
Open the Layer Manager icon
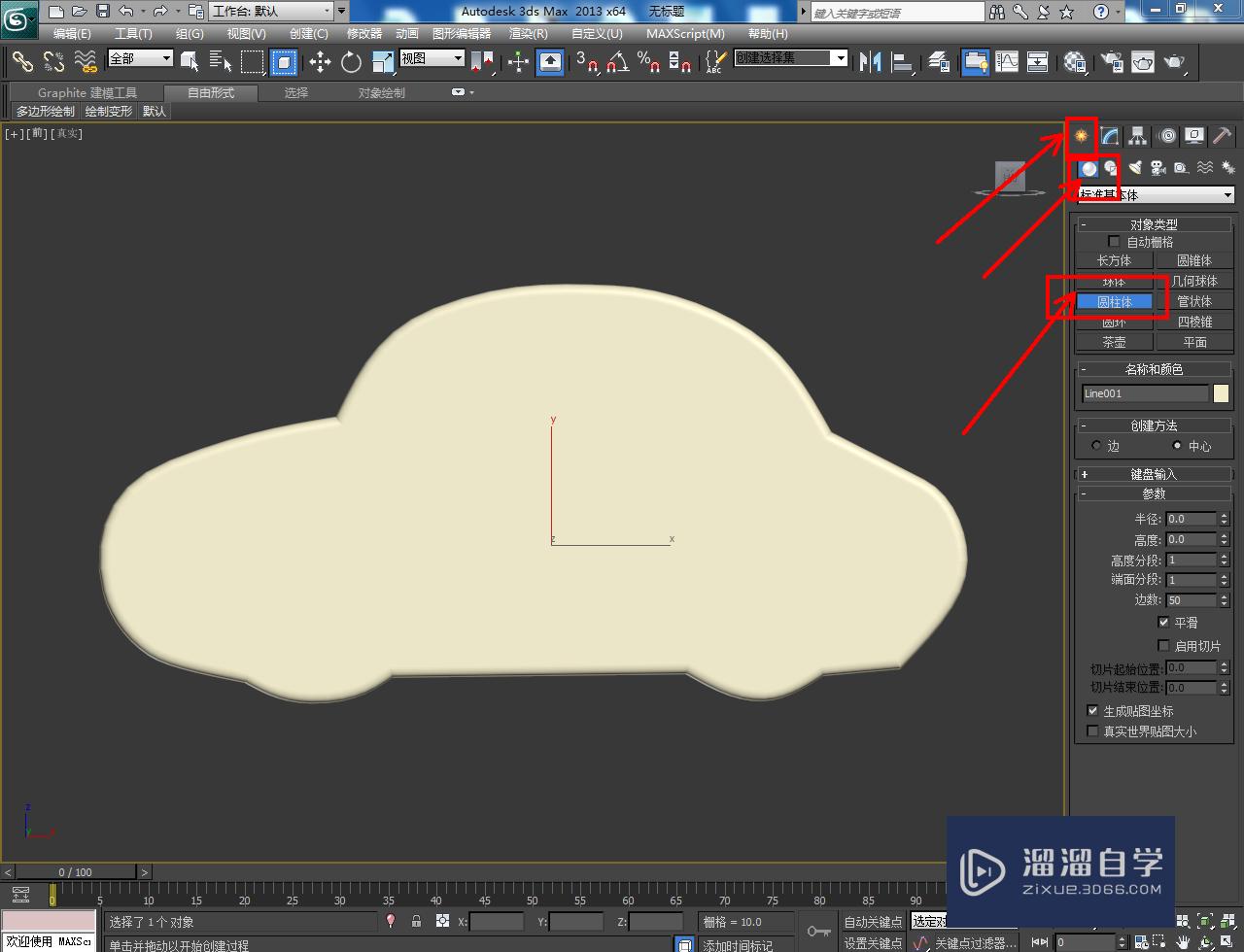[938, 62]
